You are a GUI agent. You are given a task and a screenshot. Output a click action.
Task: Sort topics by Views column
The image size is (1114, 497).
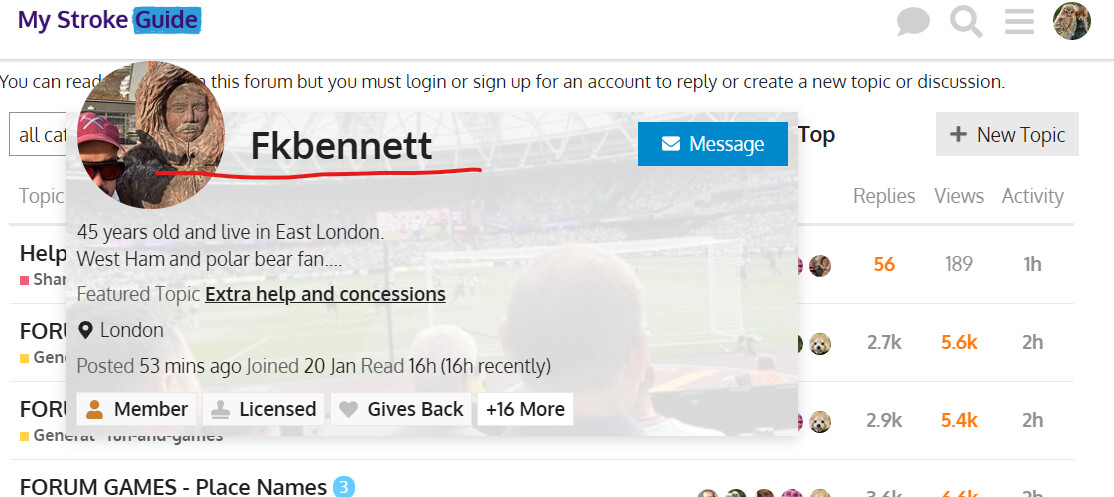pos(959,196)
